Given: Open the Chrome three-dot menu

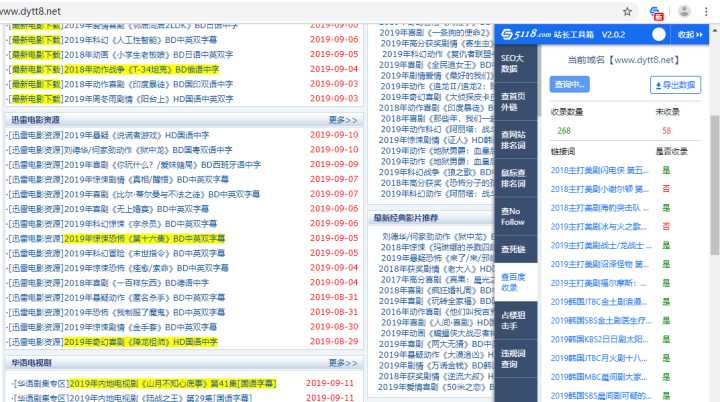Looking at the screenshot, I should pyautogui.click(x=706, y=11).
